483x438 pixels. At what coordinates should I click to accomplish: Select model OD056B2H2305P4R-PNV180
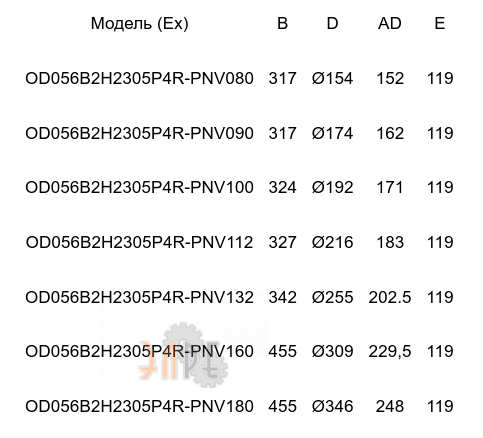tap(139, 406)
